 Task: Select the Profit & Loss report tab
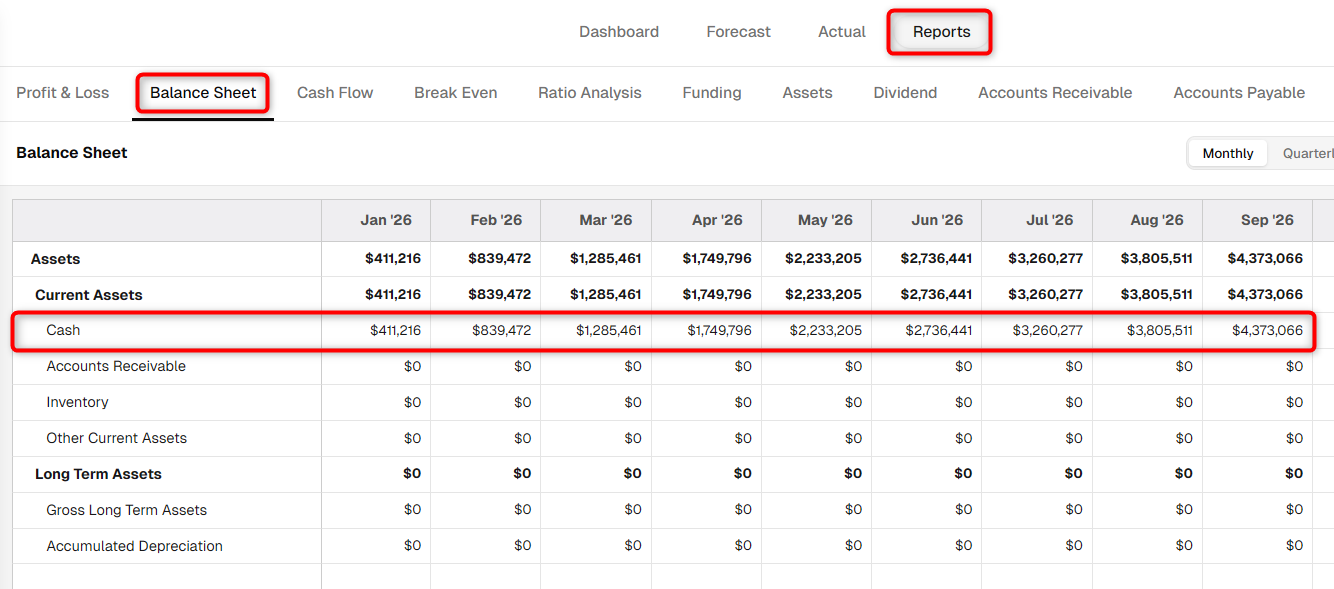coord(63,93)
